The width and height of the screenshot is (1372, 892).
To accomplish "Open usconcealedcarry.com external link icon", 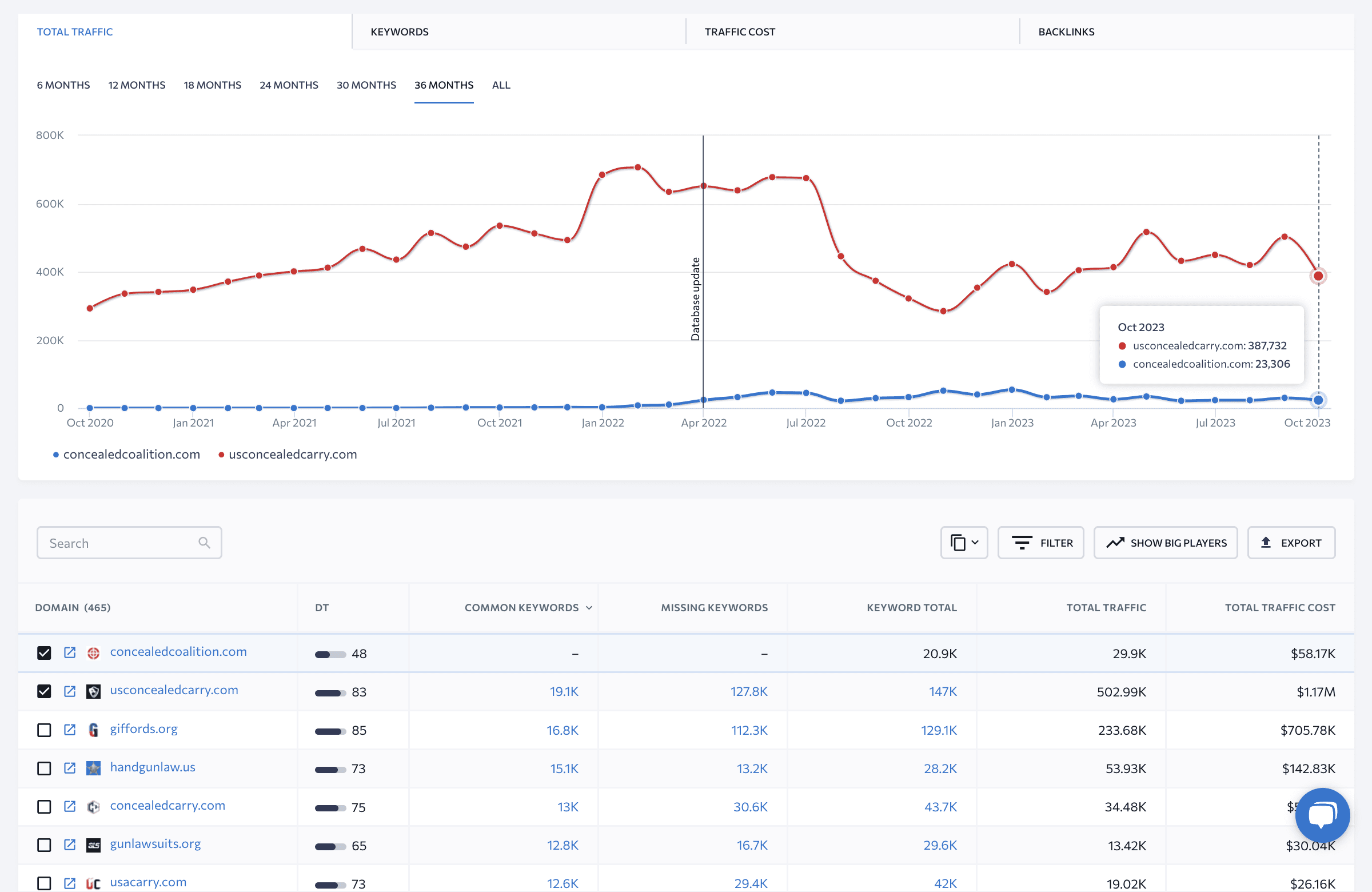I will pos(70,691).
